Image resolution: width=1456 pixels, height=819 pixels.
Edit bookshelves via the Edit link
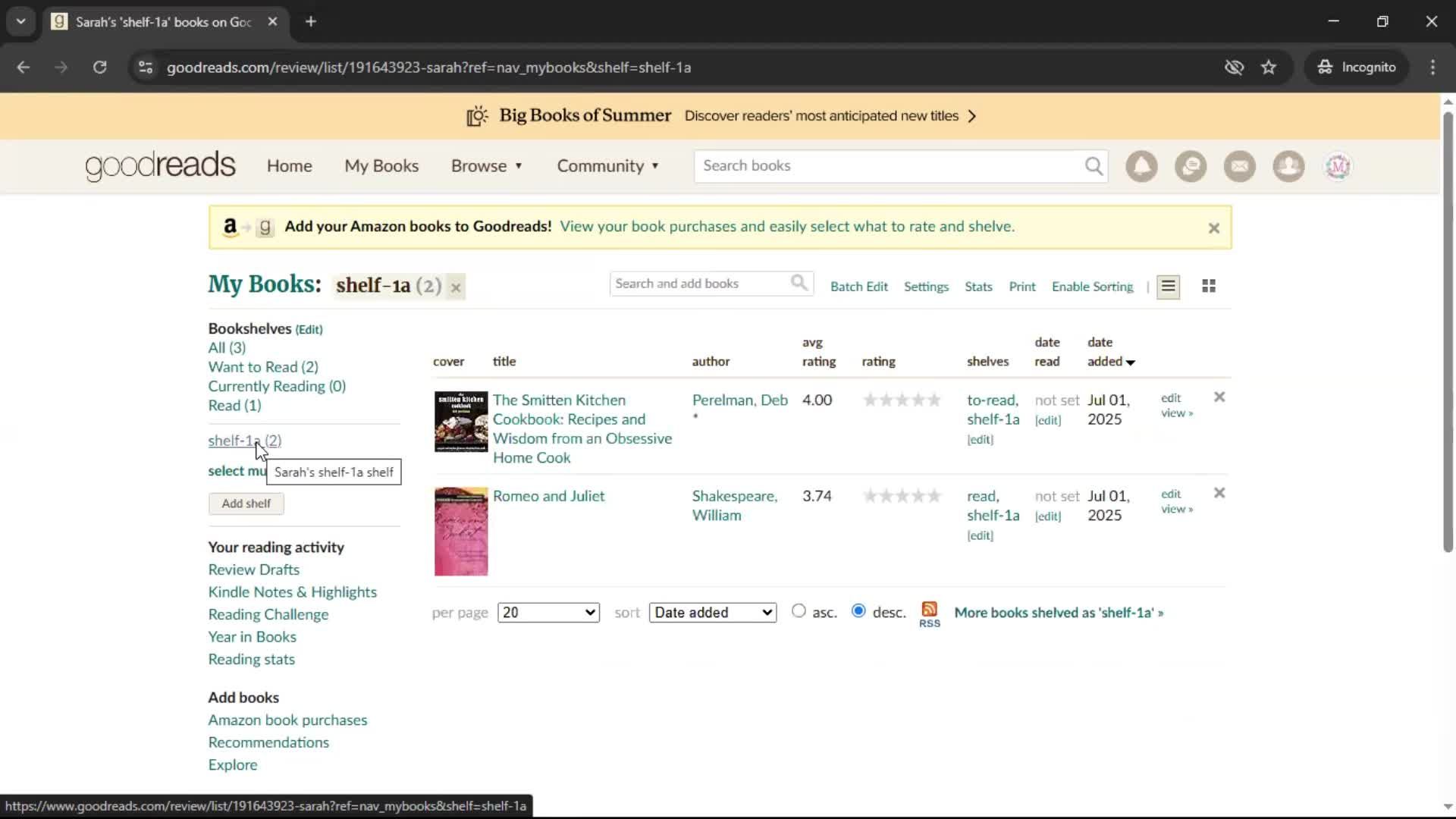tap(309, 330)
